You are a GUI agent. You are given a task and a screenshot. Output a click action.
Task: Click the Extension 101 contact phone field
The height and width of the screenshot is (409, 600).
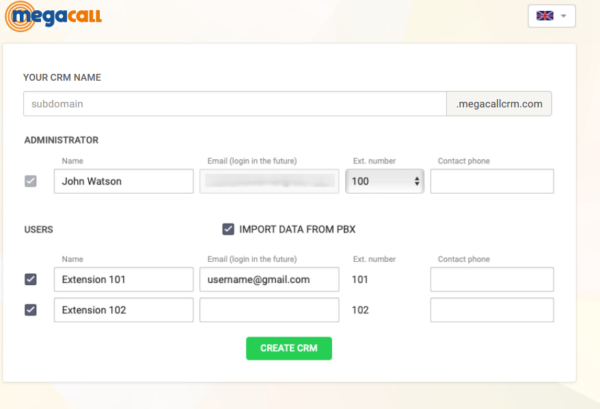[491, 280]
